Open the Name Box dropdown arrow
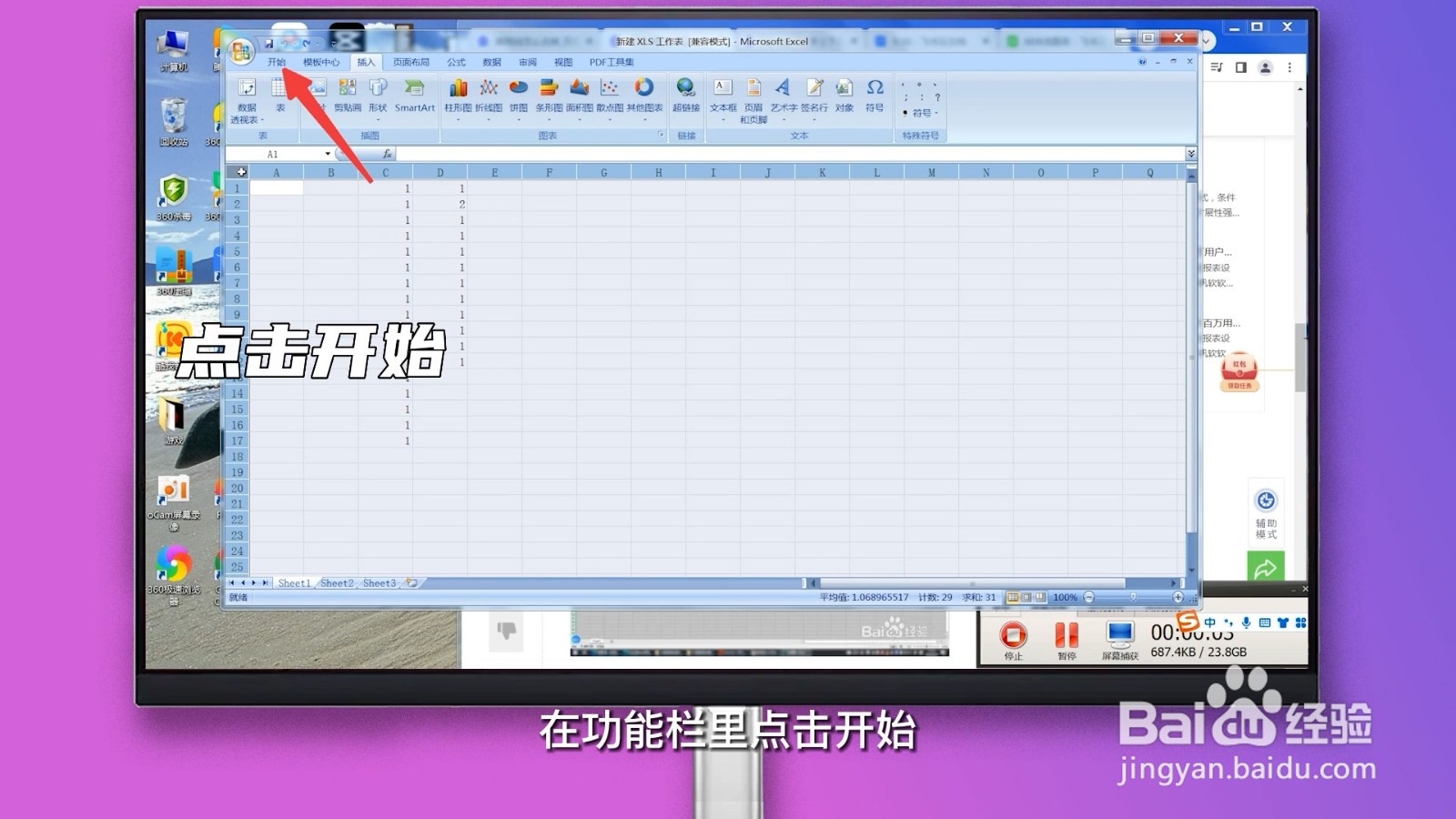 click(328, 154)
